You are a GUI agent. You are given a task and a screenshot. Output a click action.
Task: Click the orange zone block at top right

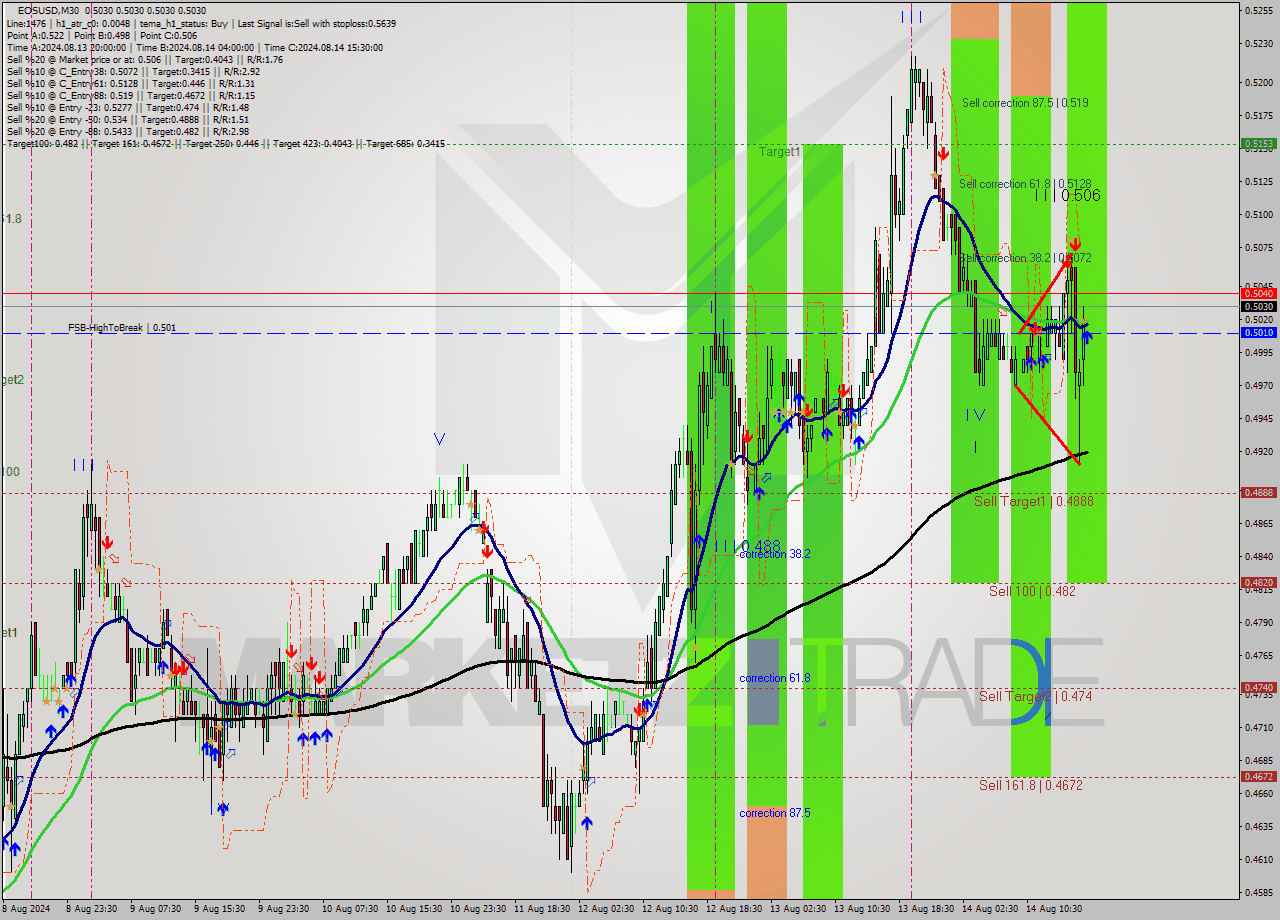coord(1030,48)
